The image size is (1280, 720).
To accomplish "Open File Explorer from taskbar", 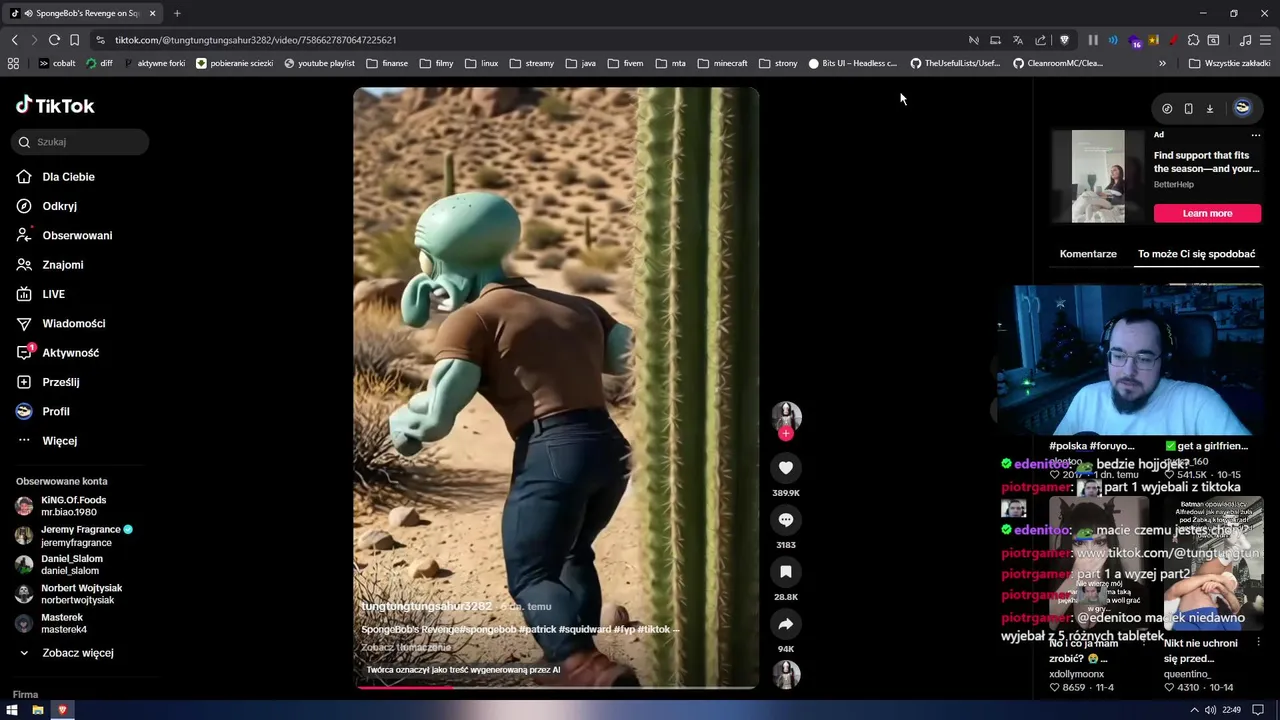I will (37, 710).
